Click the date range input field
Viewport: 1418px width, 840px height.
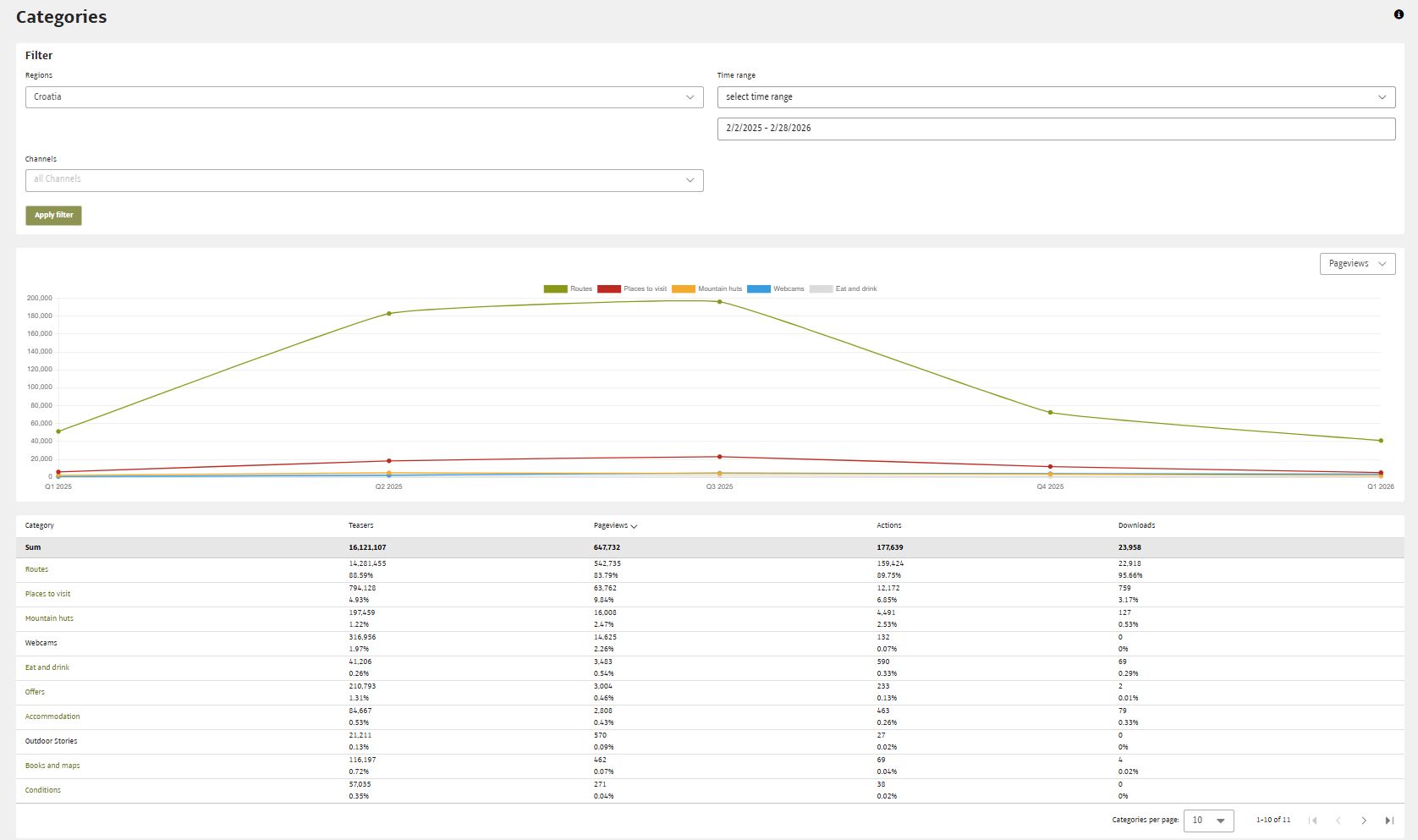coord(1056,129)
